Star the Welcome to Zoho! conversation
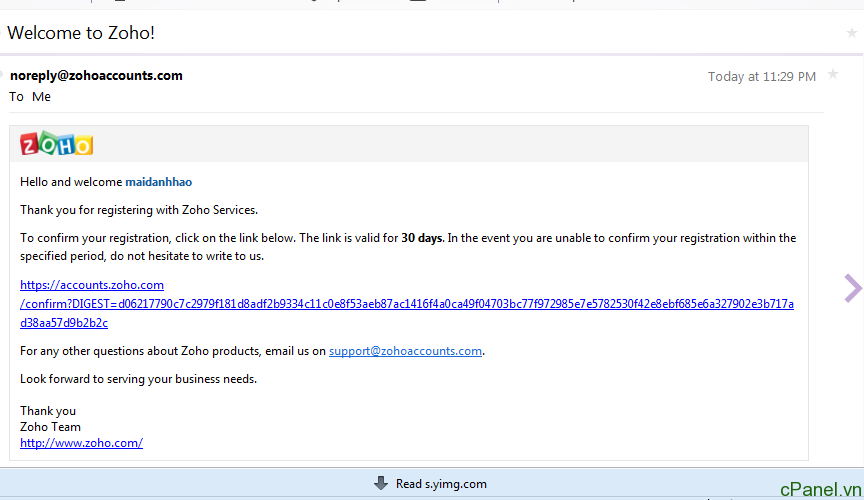Image resolution: width=864 pixels, height=500 pixels. 851,33
